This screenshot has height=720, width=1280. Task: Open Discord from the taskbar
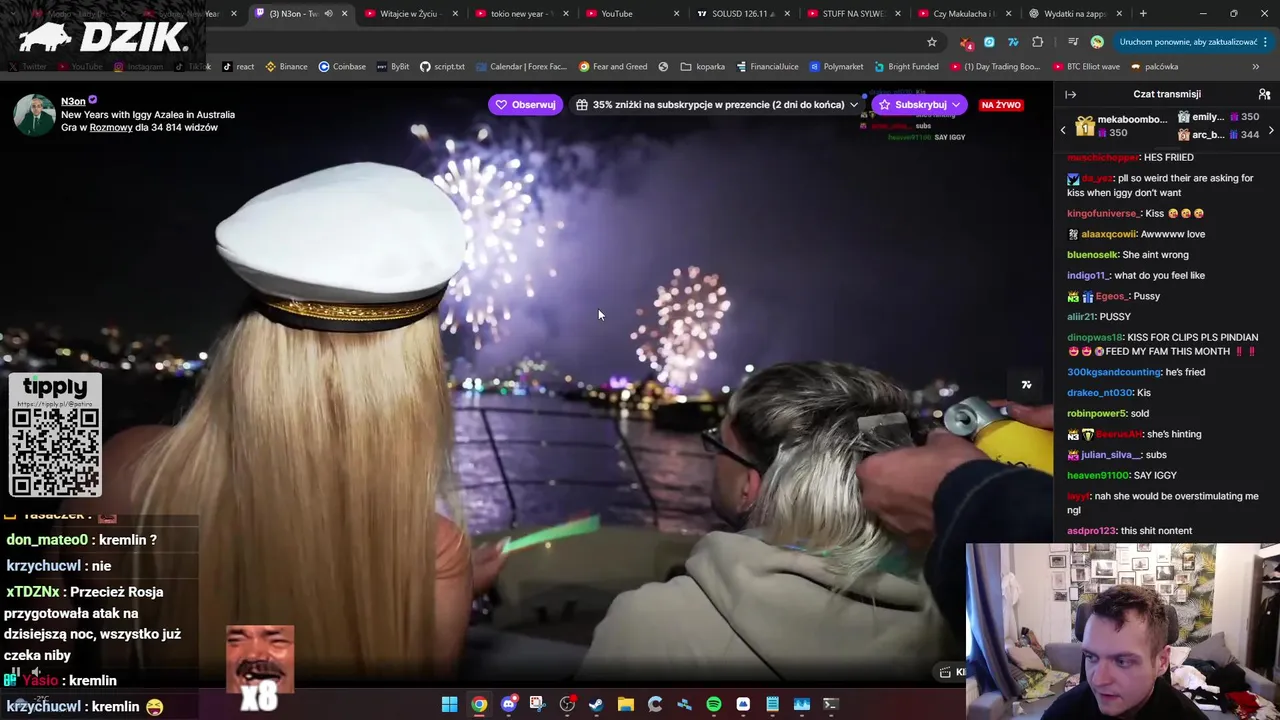[x=508, y=704]
